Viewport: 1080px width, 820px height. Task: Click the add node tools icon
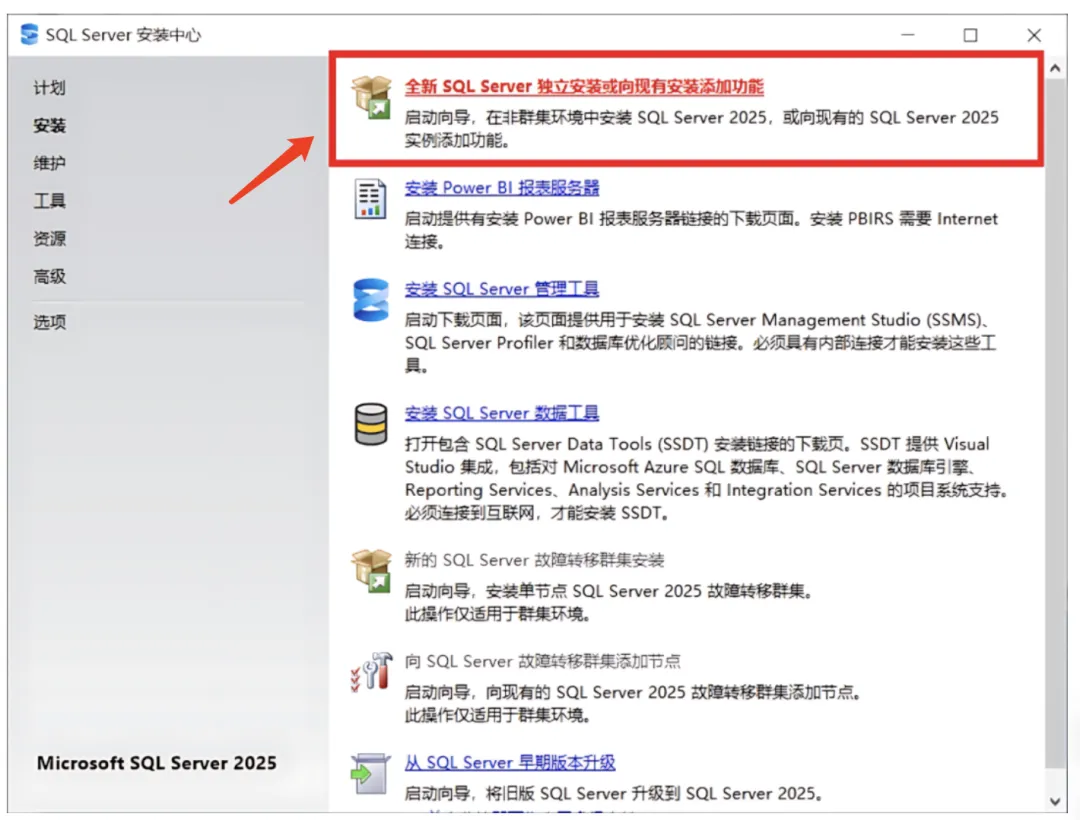click(x=371, y=672)
